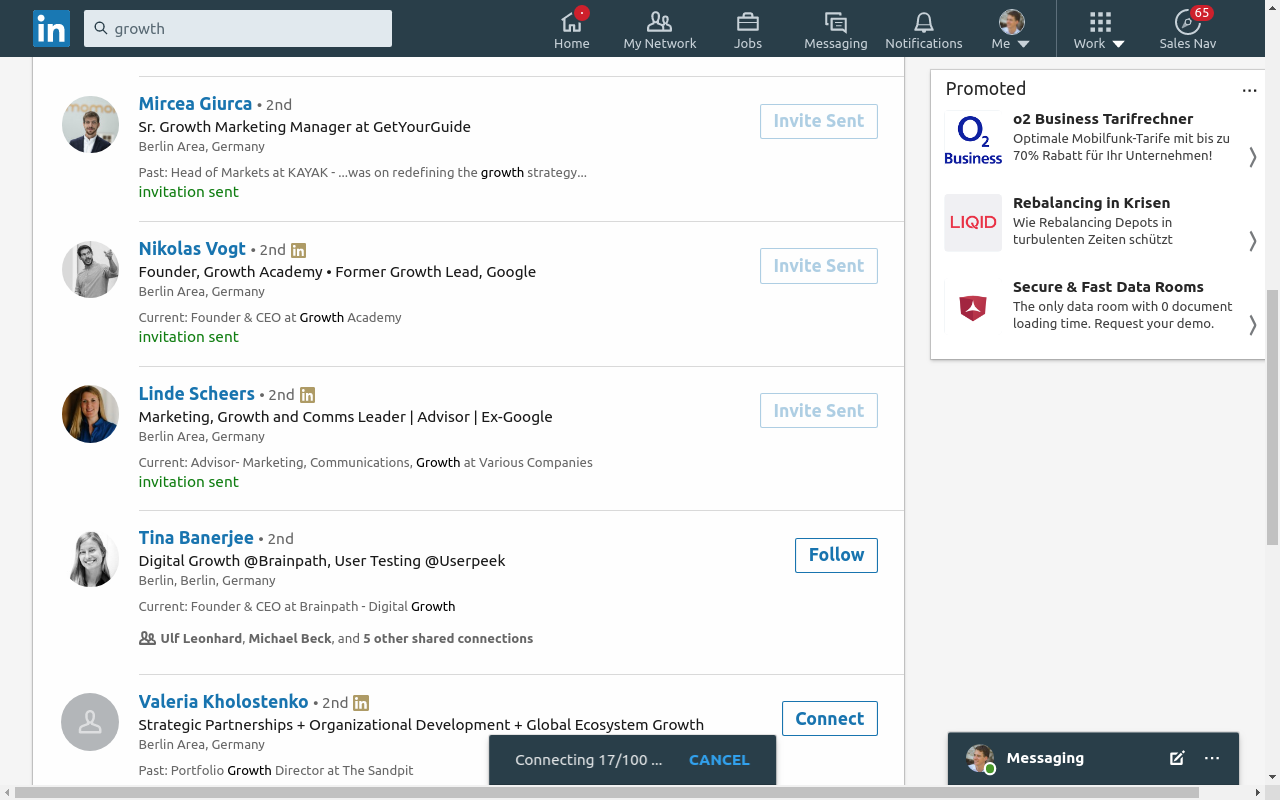The height and width of the screenshot is (800, 1280).
Task: Open Sales Nav compass icon
Action: click(x=1188, y=29)
